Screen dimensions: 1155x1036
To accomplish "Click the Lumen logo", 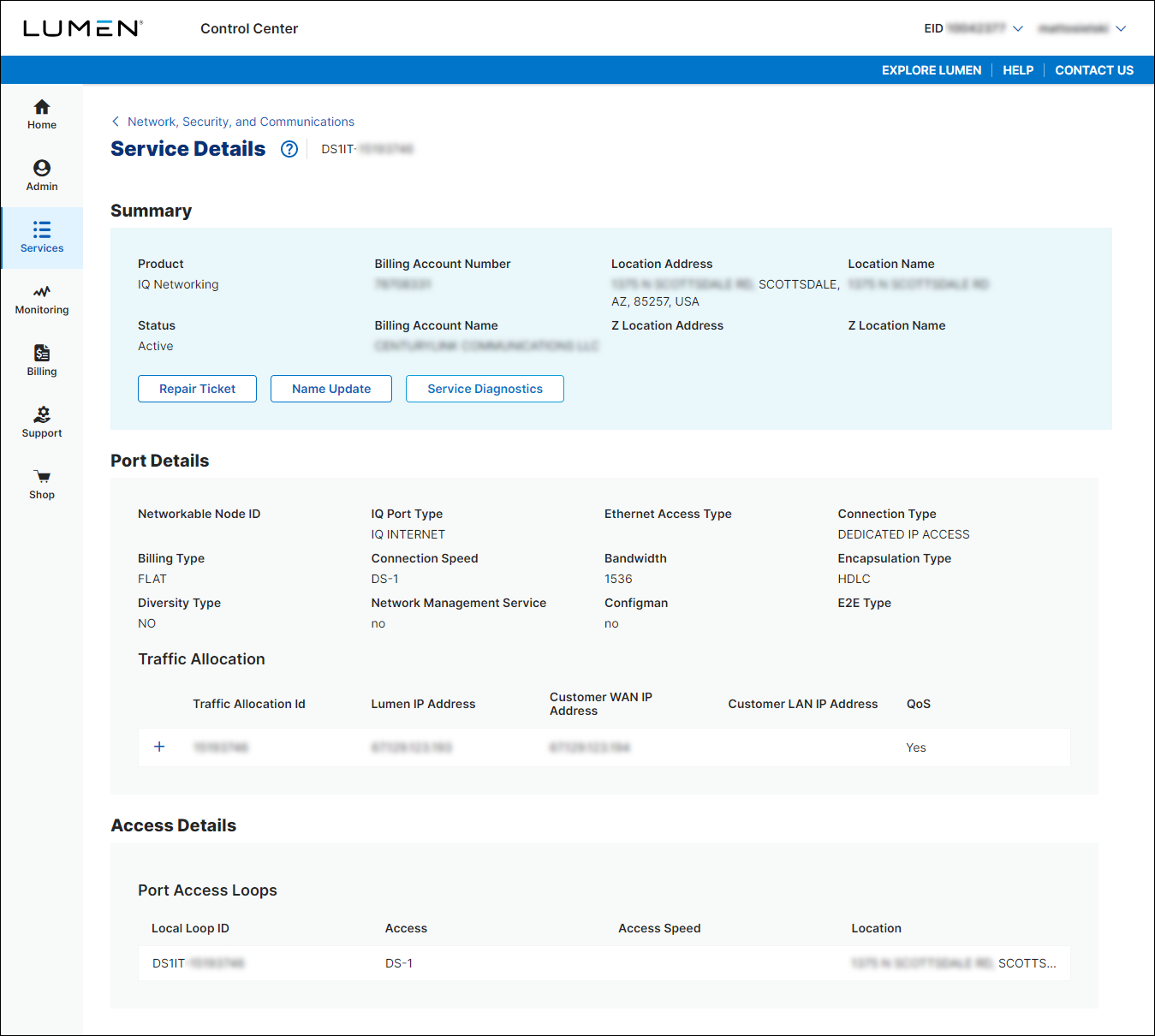I will 82,28.
